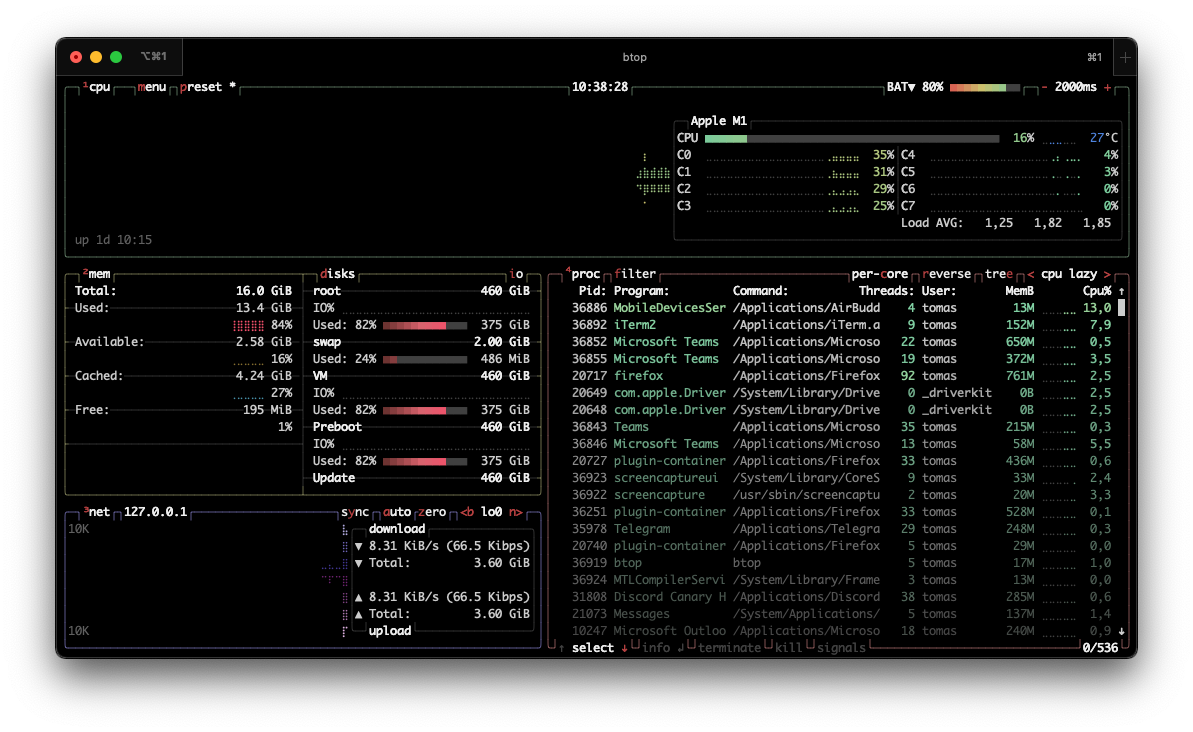Select the btop process row

pyautogui.click(x=841, y=563)
